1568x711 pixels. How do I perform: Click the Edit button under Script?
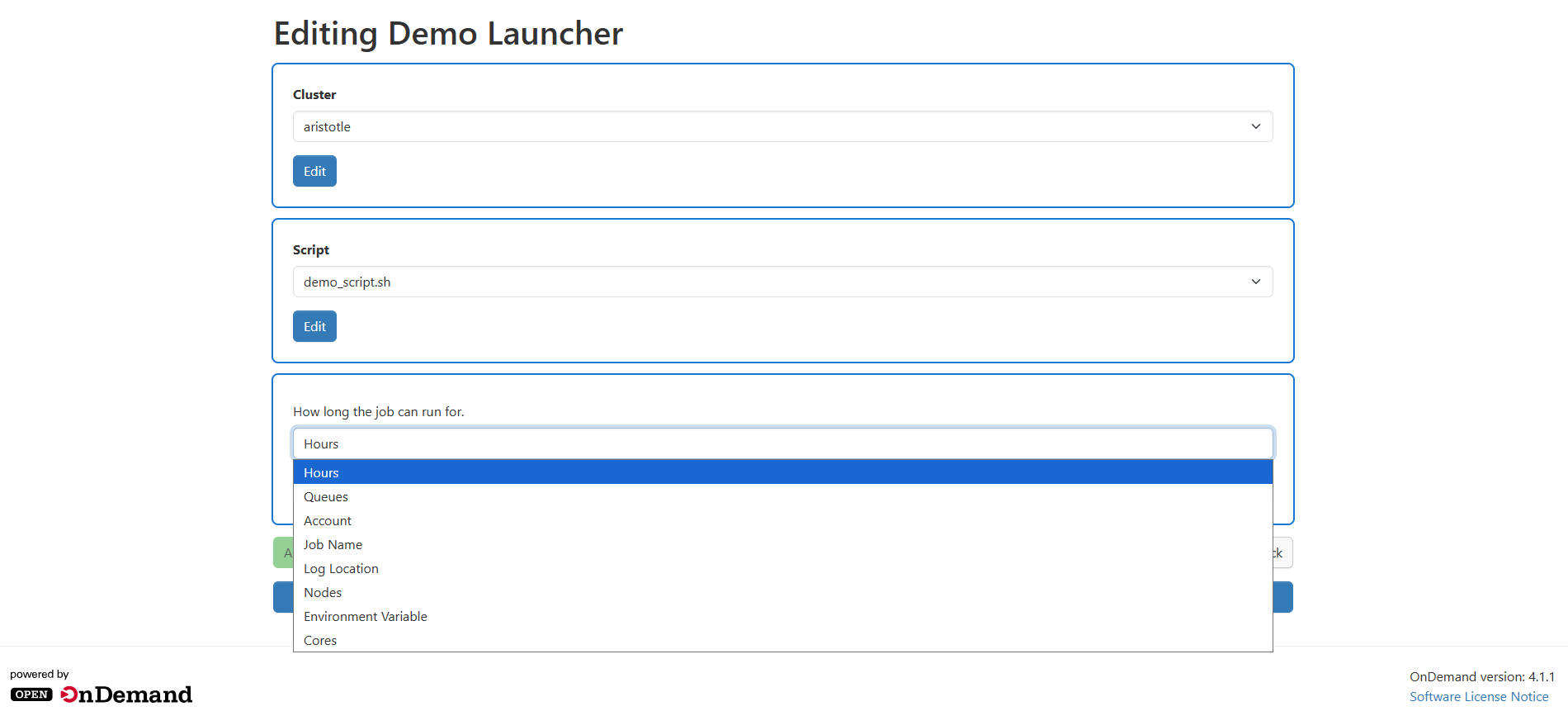314,326
